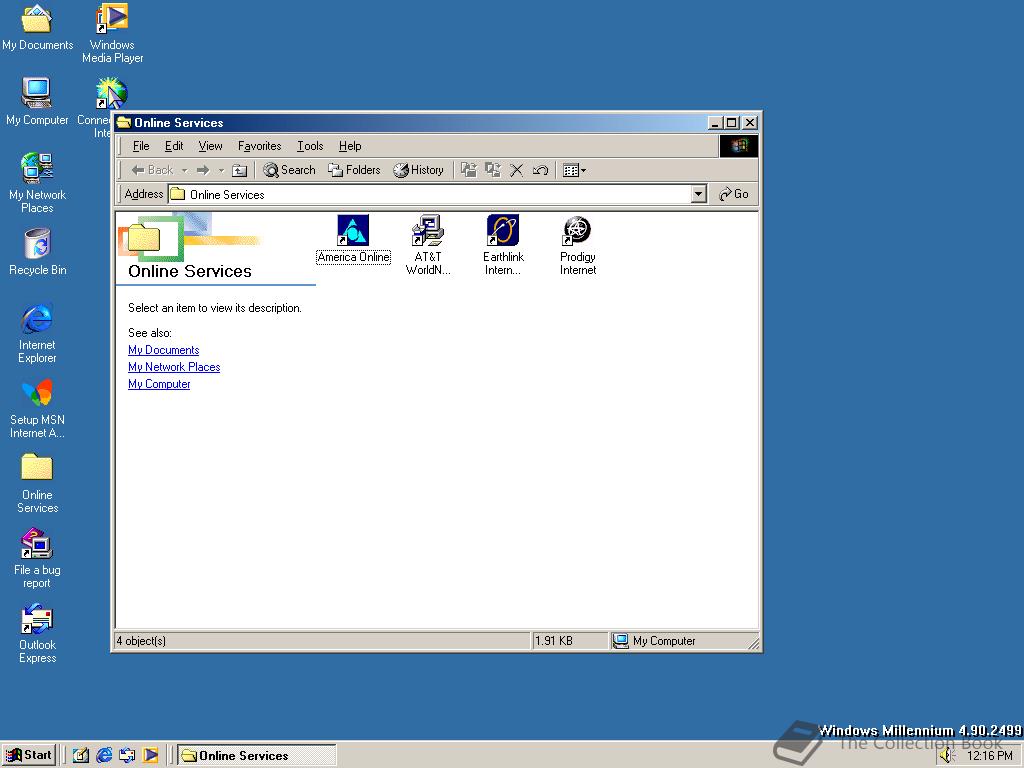Select Windows Media Player desktop icon
This screenshot has width=1024, height=768.
click(112, 33)
